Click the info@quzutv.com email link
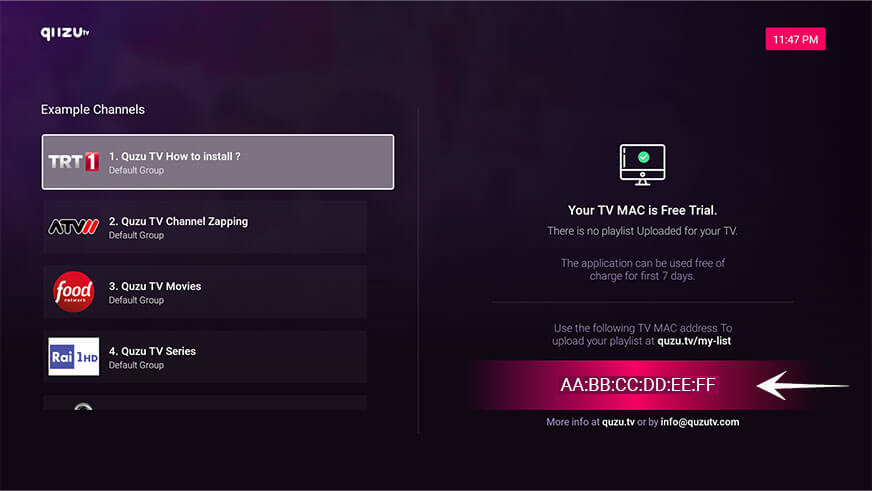The height and width of the screenshot is (491, 872). pyautogui.click(x=700, y=422)
